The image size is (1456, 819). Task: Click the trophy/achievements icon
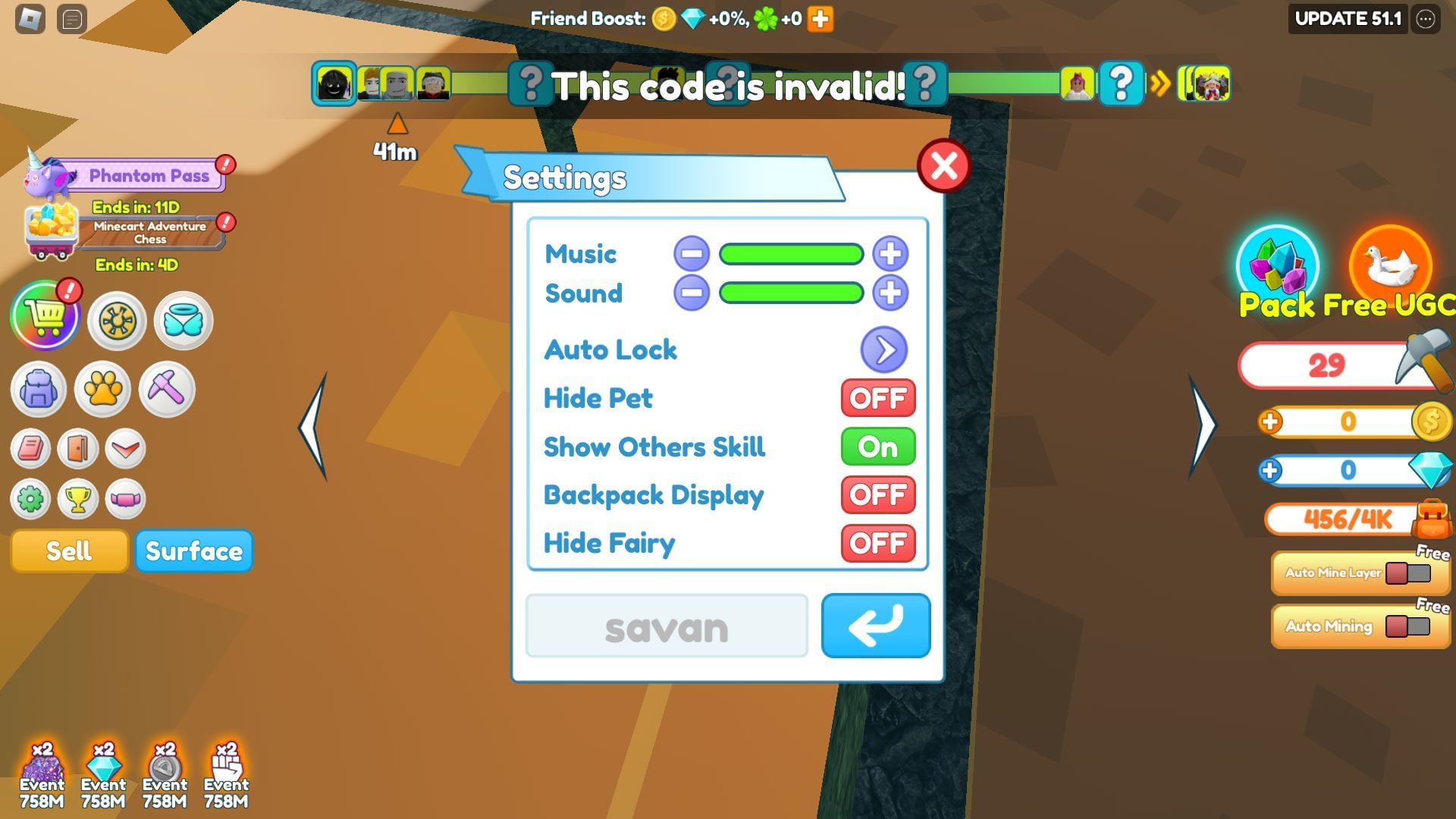pyautogui.click(x=79, y=498)
